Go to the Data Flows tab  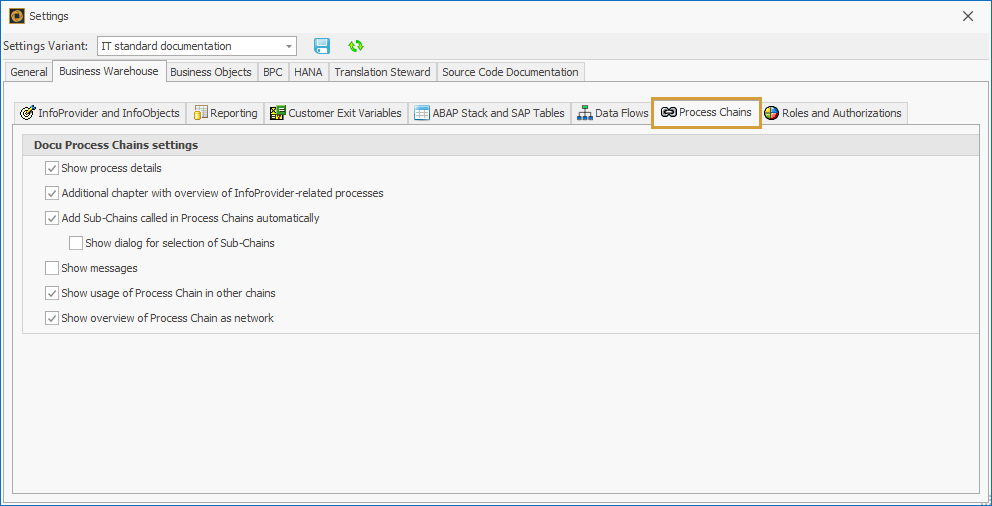(x=612, y=113)
